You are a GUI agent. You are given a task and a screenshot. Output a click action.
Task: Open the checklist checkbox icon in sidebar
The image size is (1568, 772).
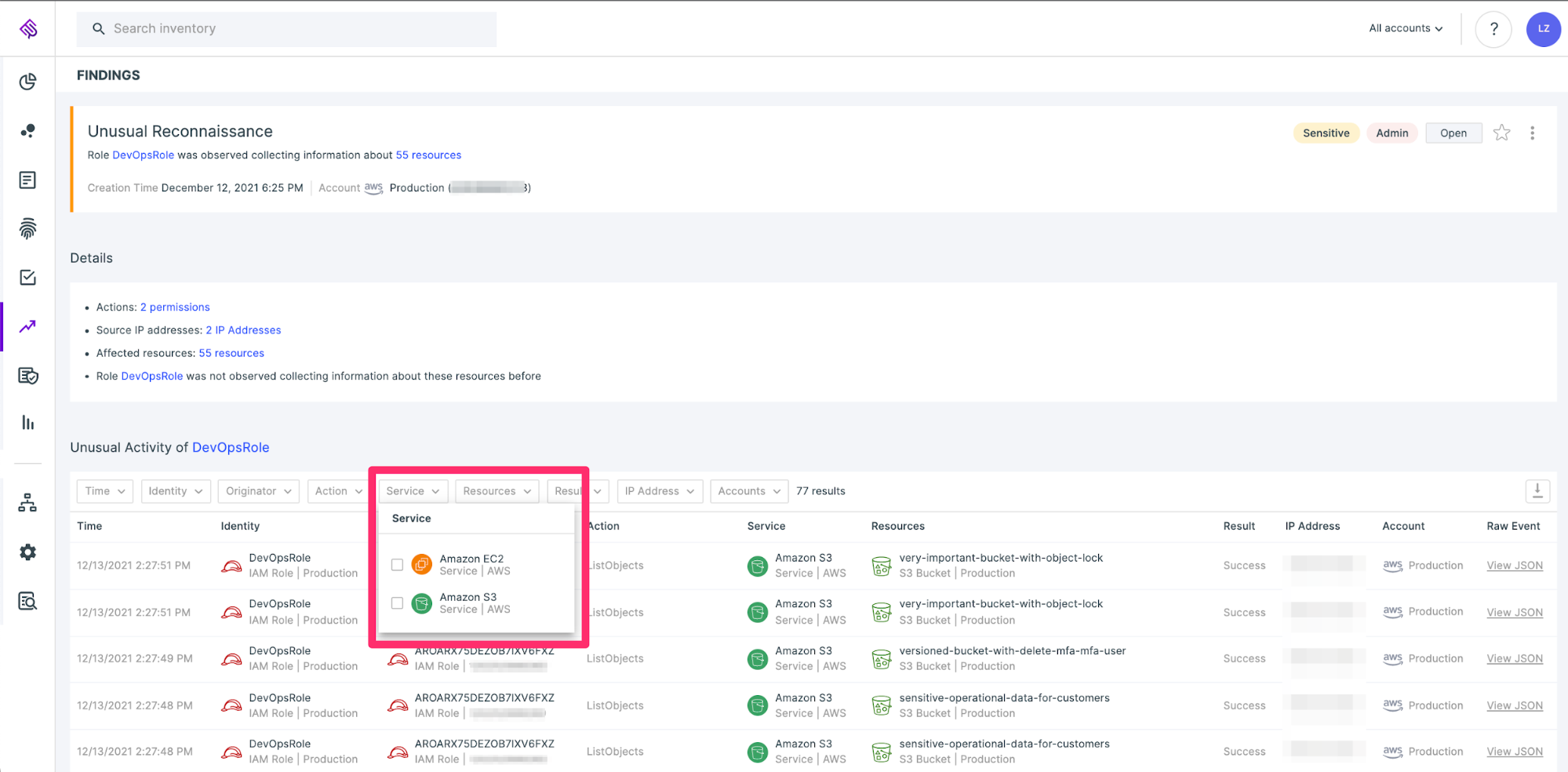point(27,278)
